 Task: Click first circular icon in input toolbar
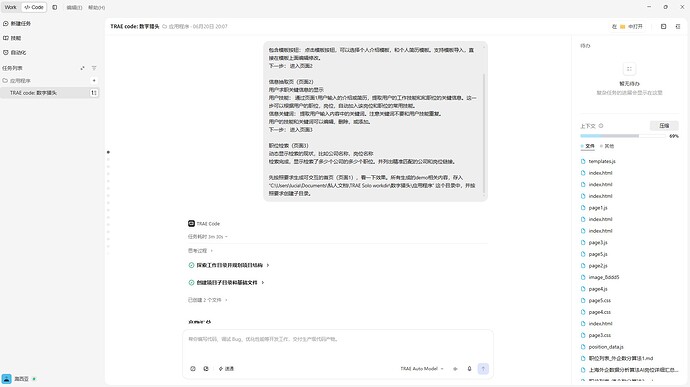coord(193,369)
